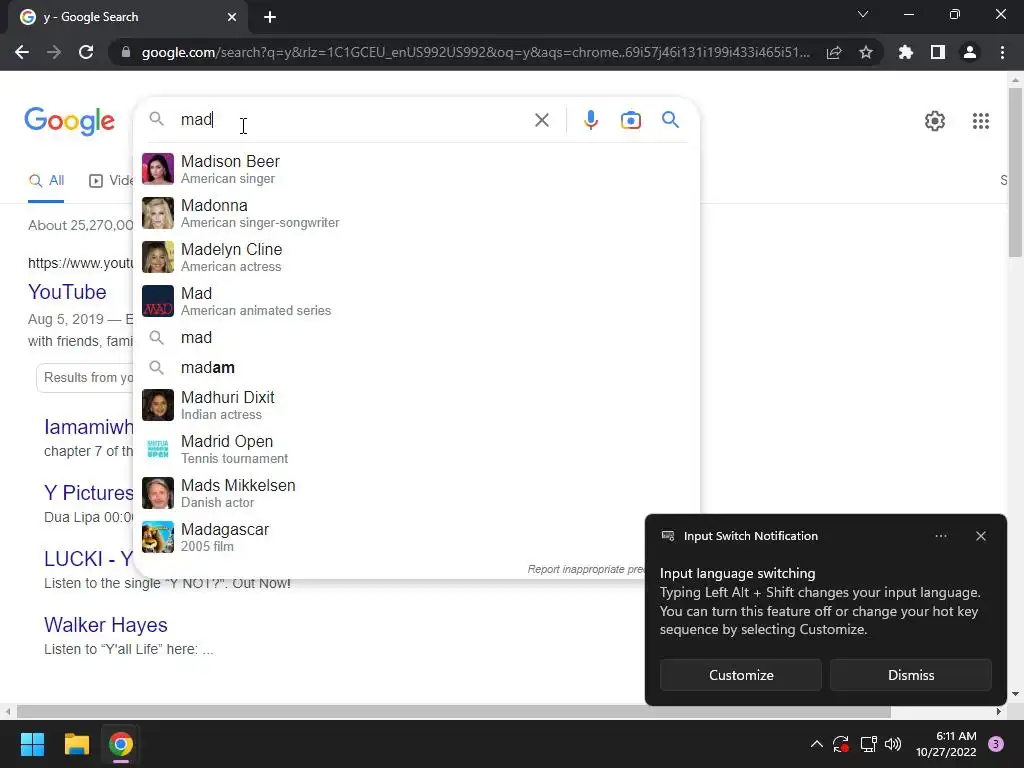This screenshot has height=768, width=1024.
Task: Click the Customize button in notification
Action: 741,675
